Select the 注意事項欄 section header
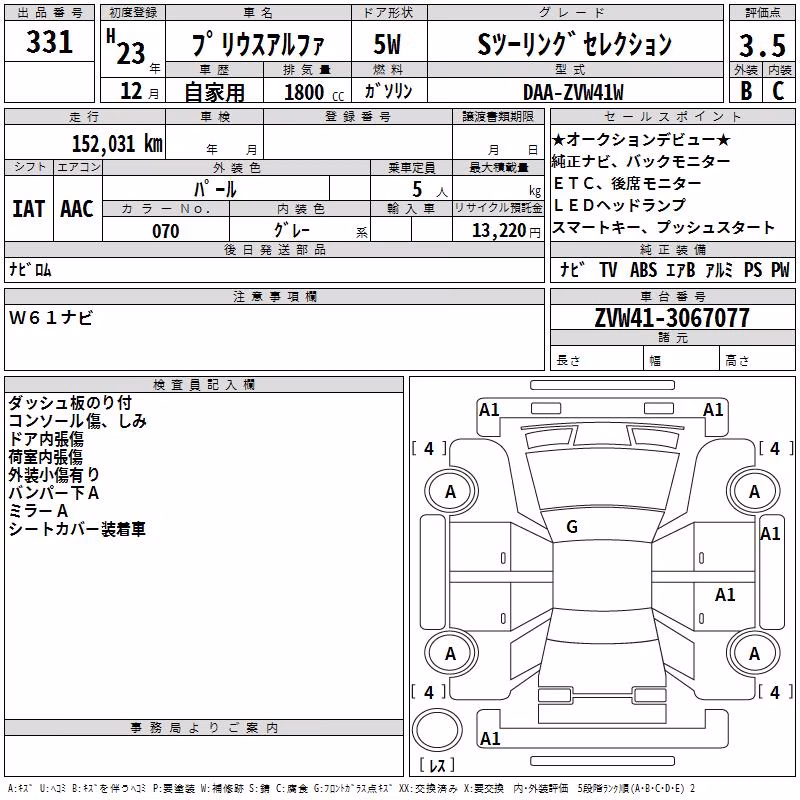Image resolution: width=800 pixels, height=800 pixels. point(274,296)
